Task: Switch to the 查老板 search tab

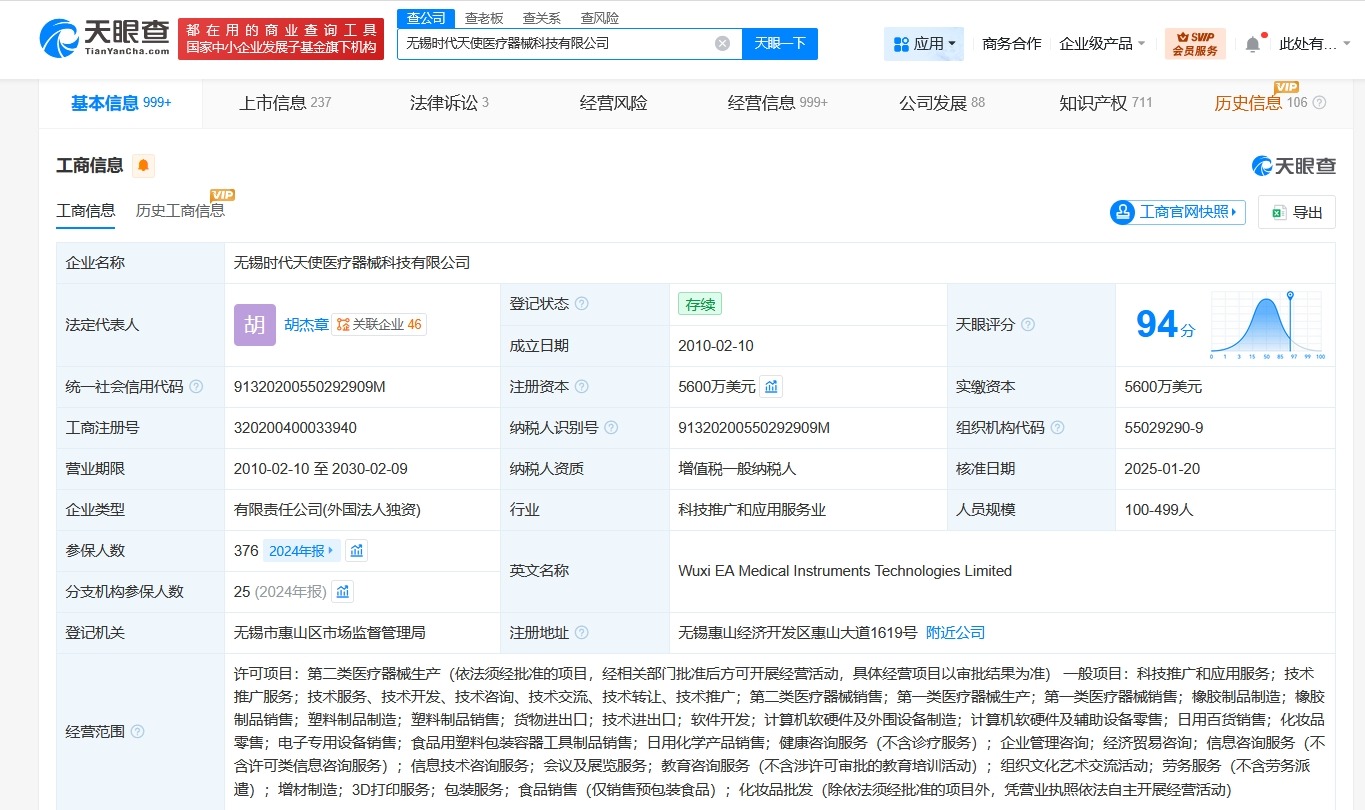Action: coord(482,17)
